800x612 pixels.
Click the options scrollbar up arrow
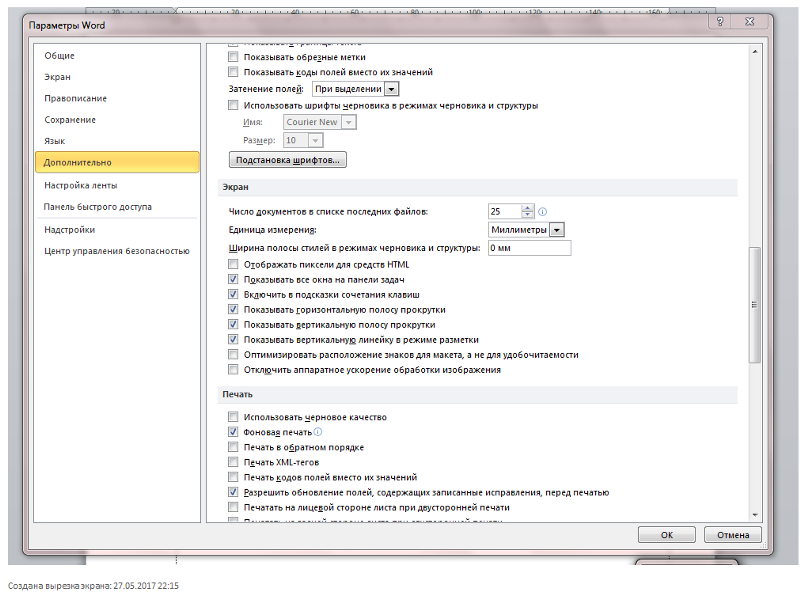coord(755,52)
